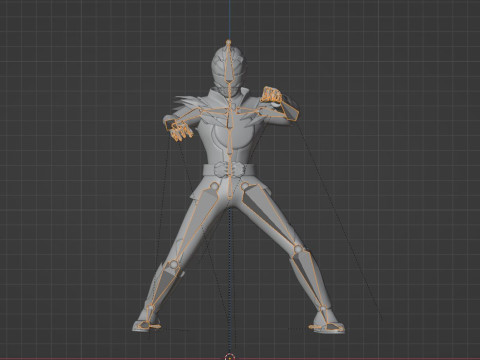Click the head bone tip above helmet
Image resolution: width=480 pixels, height=360 pixels.
(228, 42)
